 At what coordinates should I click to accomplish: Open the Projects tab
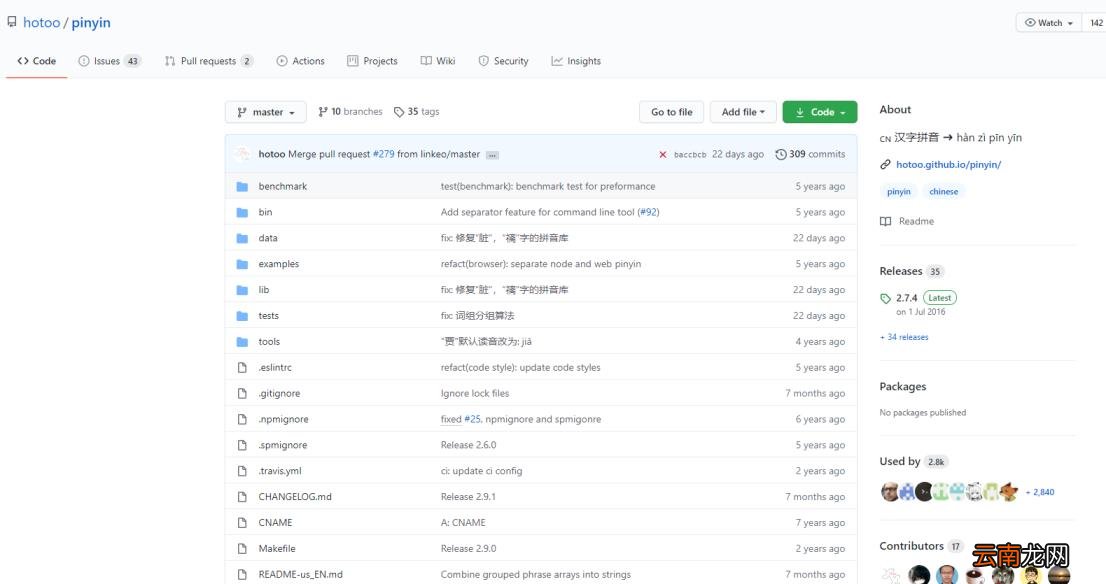click(372, 61)
